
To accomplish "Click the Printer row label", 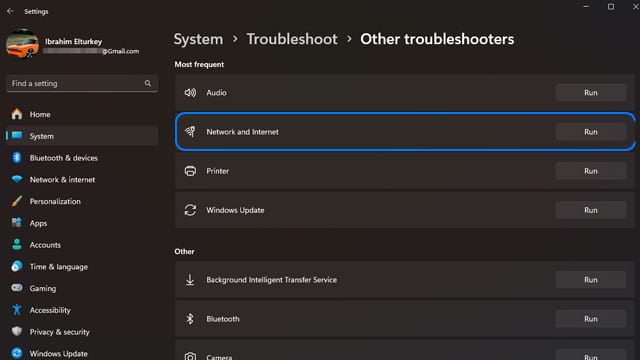I will (x=218, y=171).
